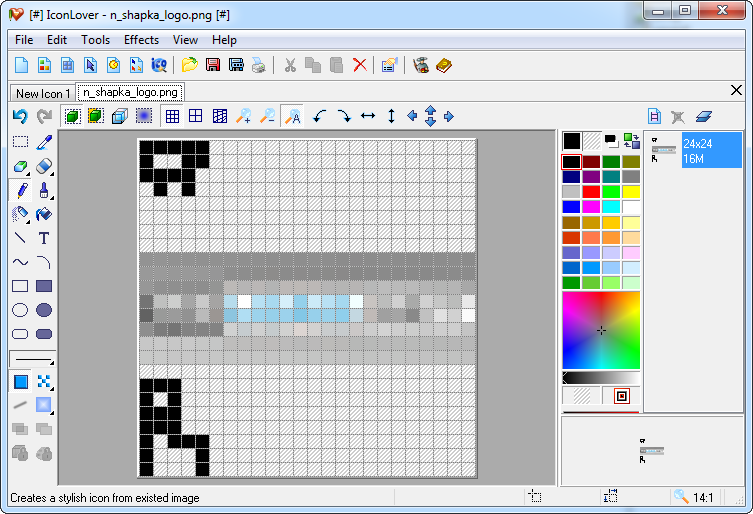
Task: Toggle the anti-aliasing drawing mode
Action: click(x=20, y=405)
